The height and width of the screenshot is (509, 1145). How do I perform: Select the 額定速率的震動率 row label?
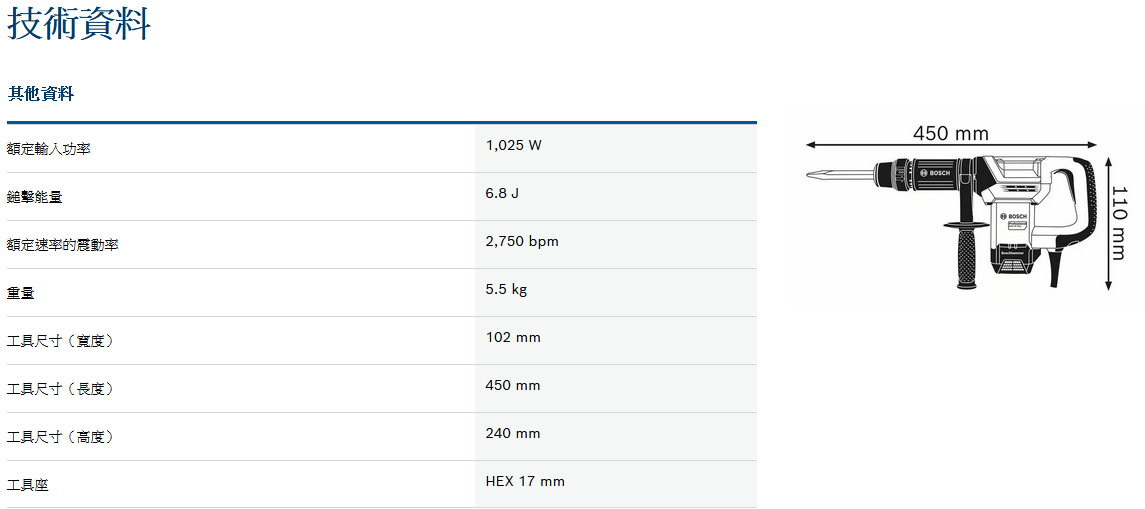coord(62,245)
